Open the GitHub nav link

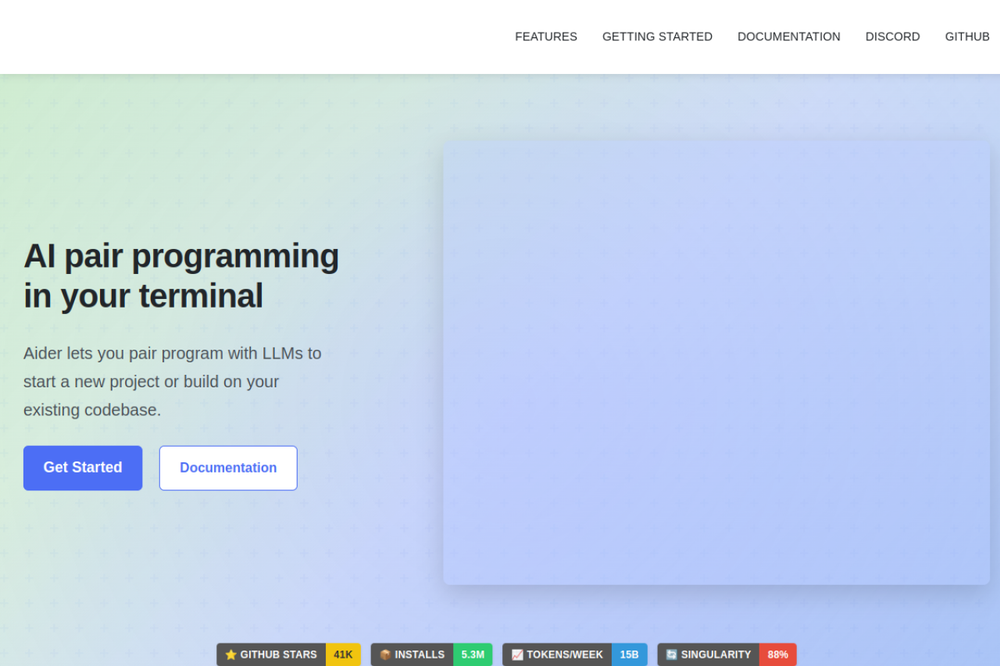point(967,37)
